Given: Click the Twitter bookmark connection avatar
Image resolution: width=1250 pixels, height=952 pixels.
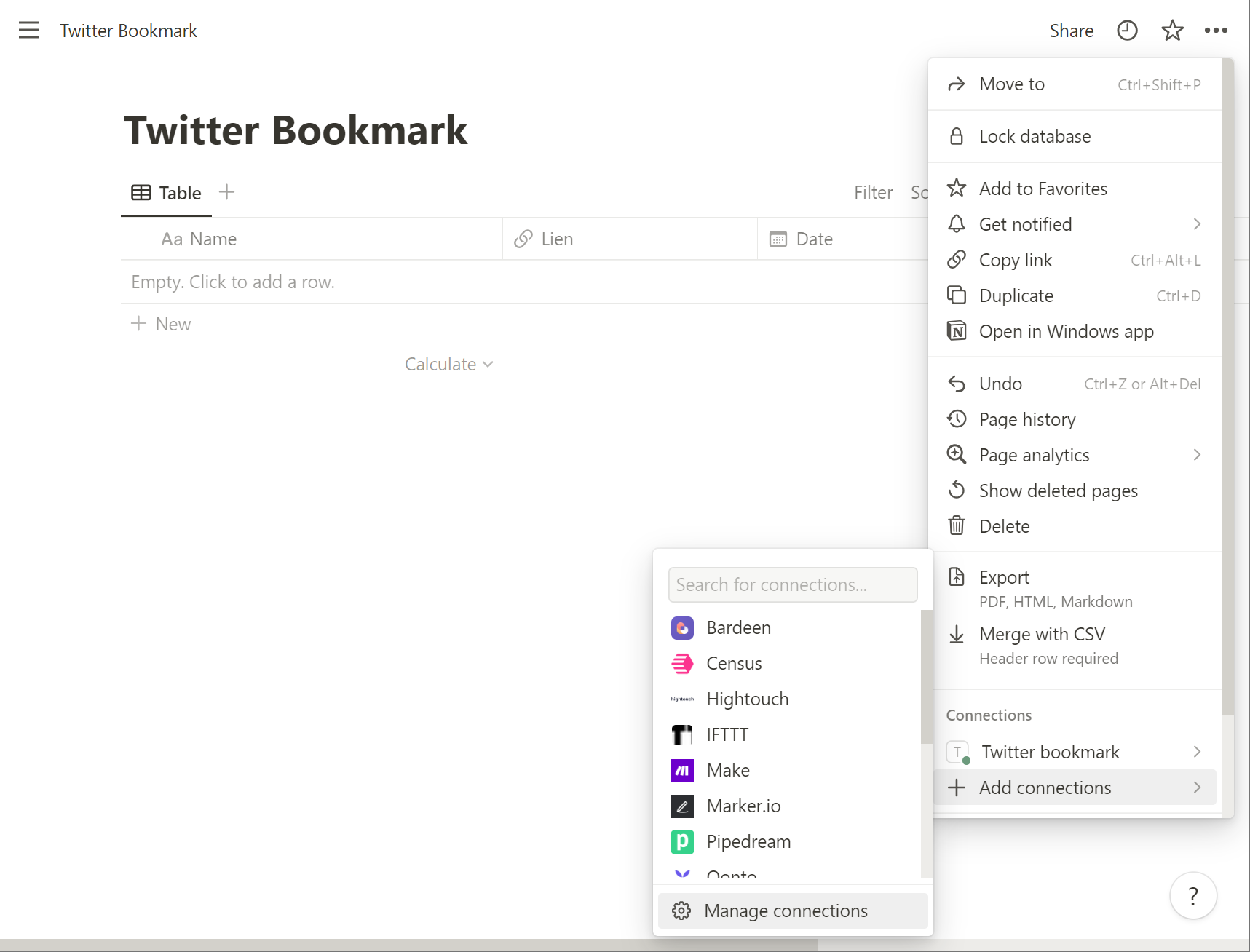Looking at the screenshot, I should click(957, 752).
